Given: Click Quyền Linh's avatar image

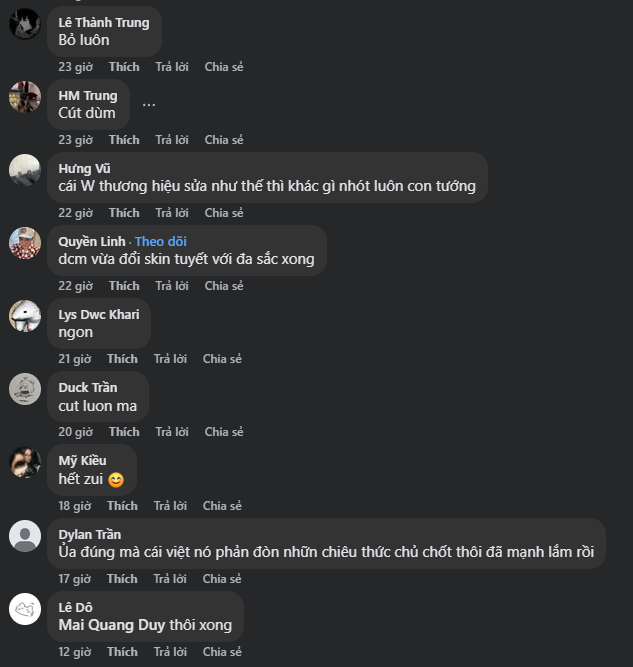Looking at the screenshot, I should (x=25, y=243).
